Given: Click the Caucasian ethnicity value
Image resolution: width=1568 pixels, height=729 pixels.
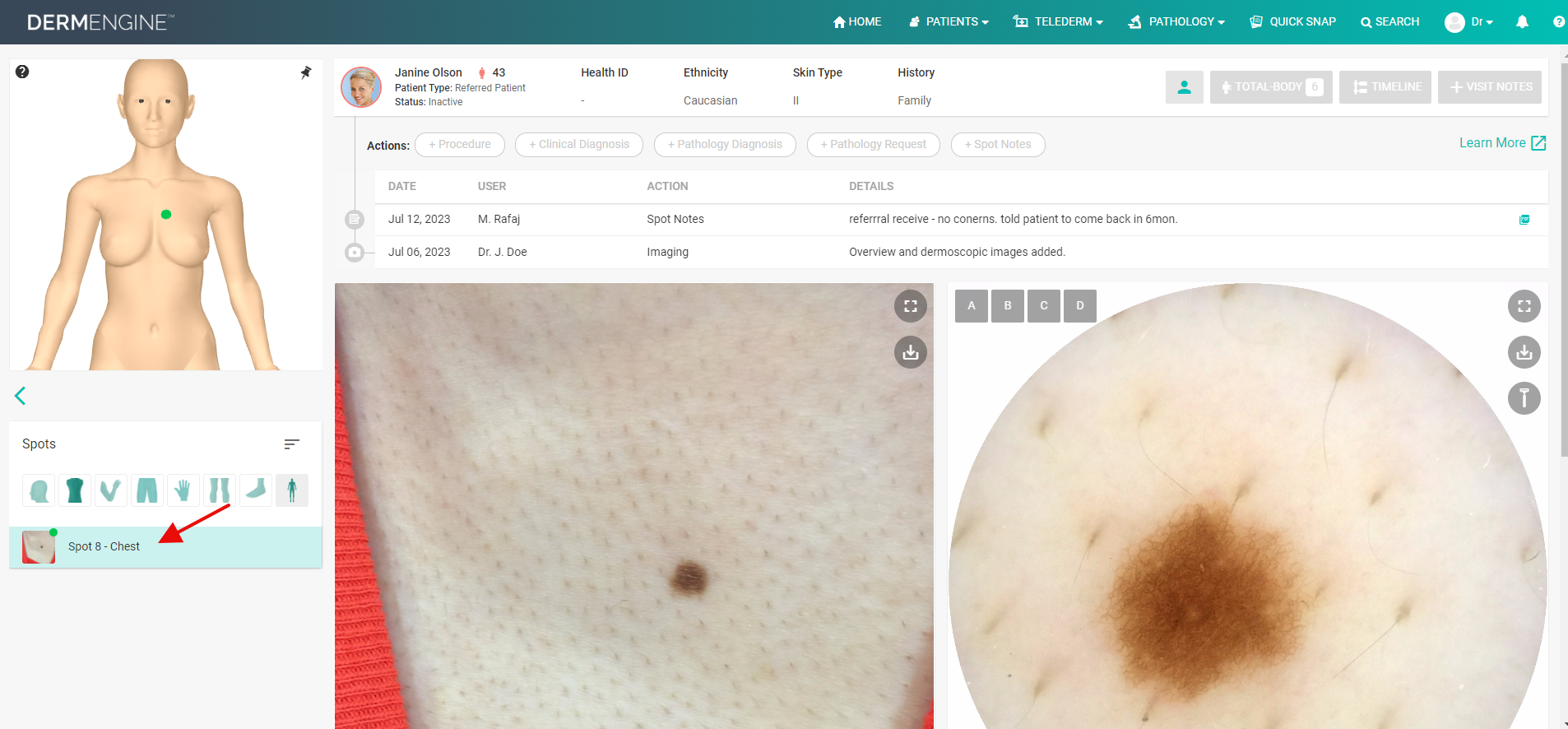Looking at the screenshot, I should click(711, 100).
